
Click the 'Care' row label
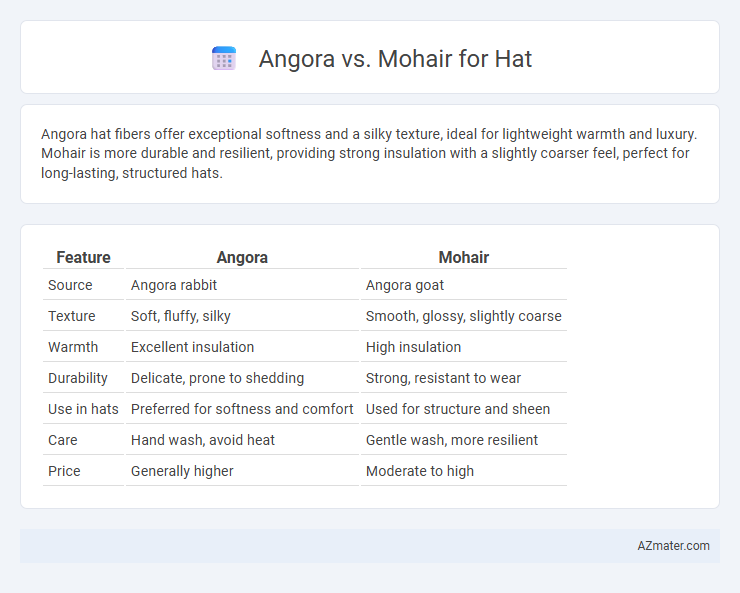click(x=63, y=440)
